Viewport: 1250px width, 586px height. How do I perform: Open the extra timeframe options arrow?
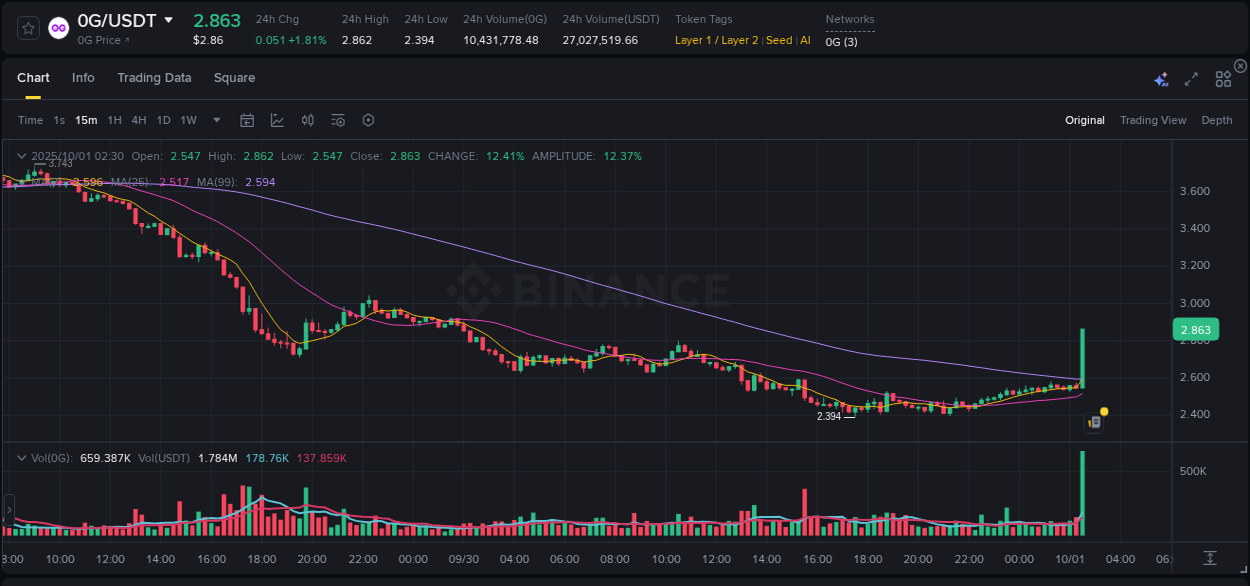pyautogui.click(x=215, y=120)
